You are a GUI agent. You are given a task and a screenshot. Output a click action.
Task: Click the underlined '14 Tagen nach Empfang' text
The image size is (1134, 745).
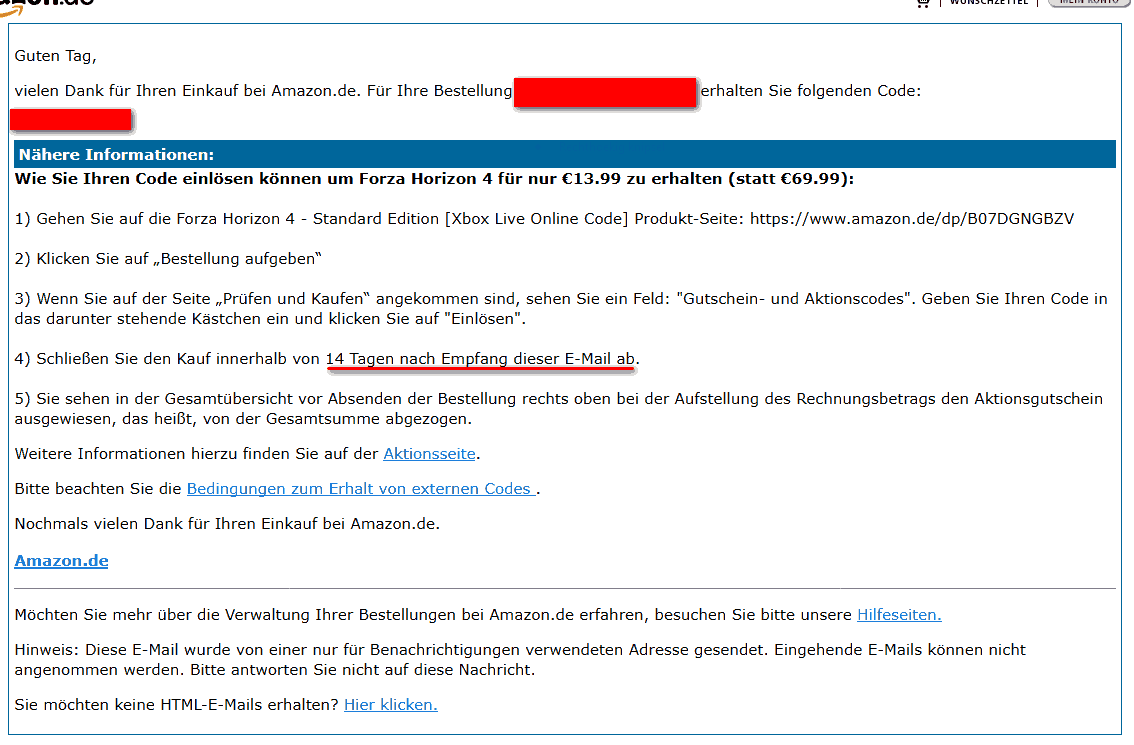coord(480,359)
